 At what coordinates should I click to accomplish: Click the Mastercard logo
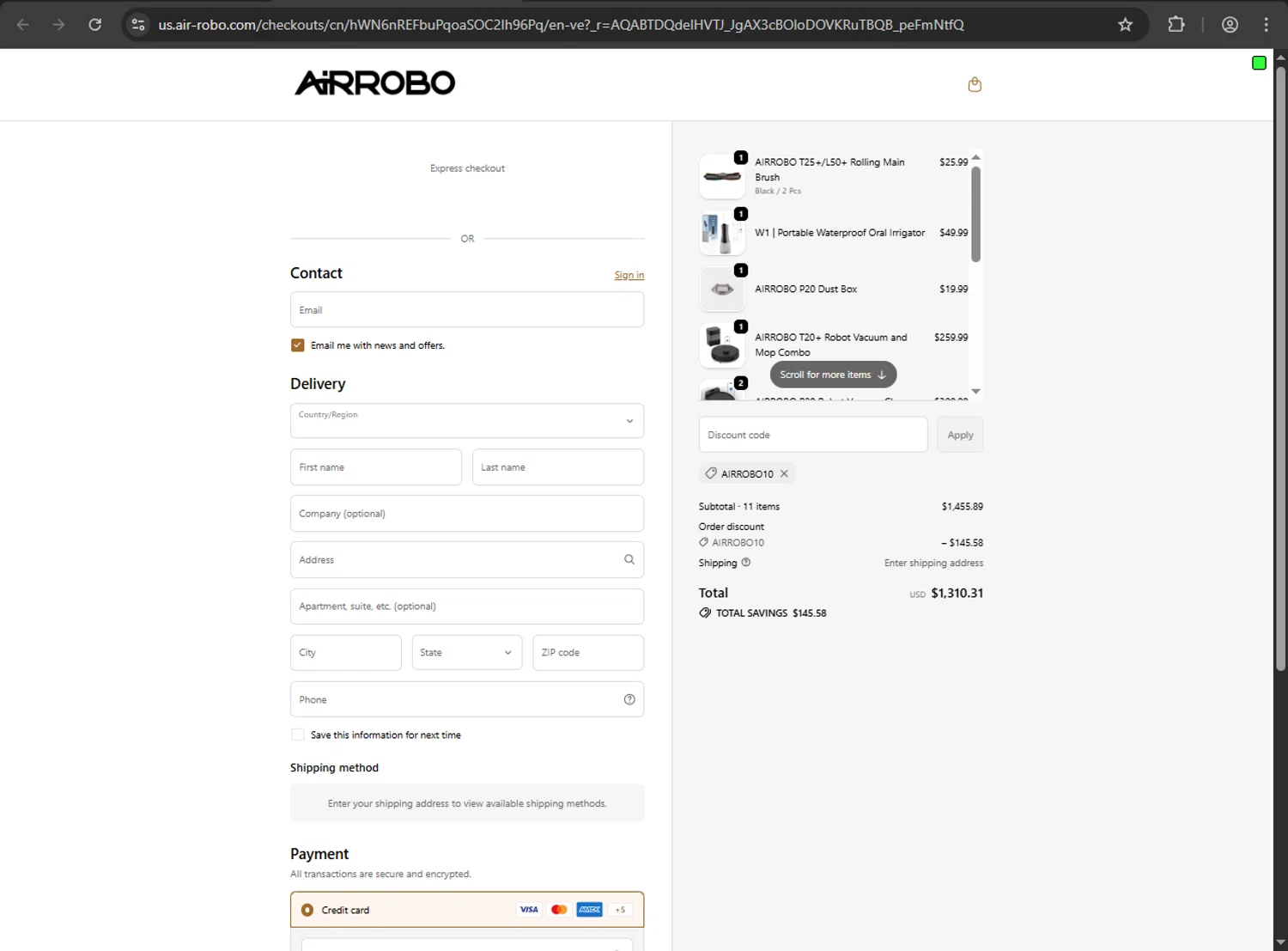tap(559, 910)
